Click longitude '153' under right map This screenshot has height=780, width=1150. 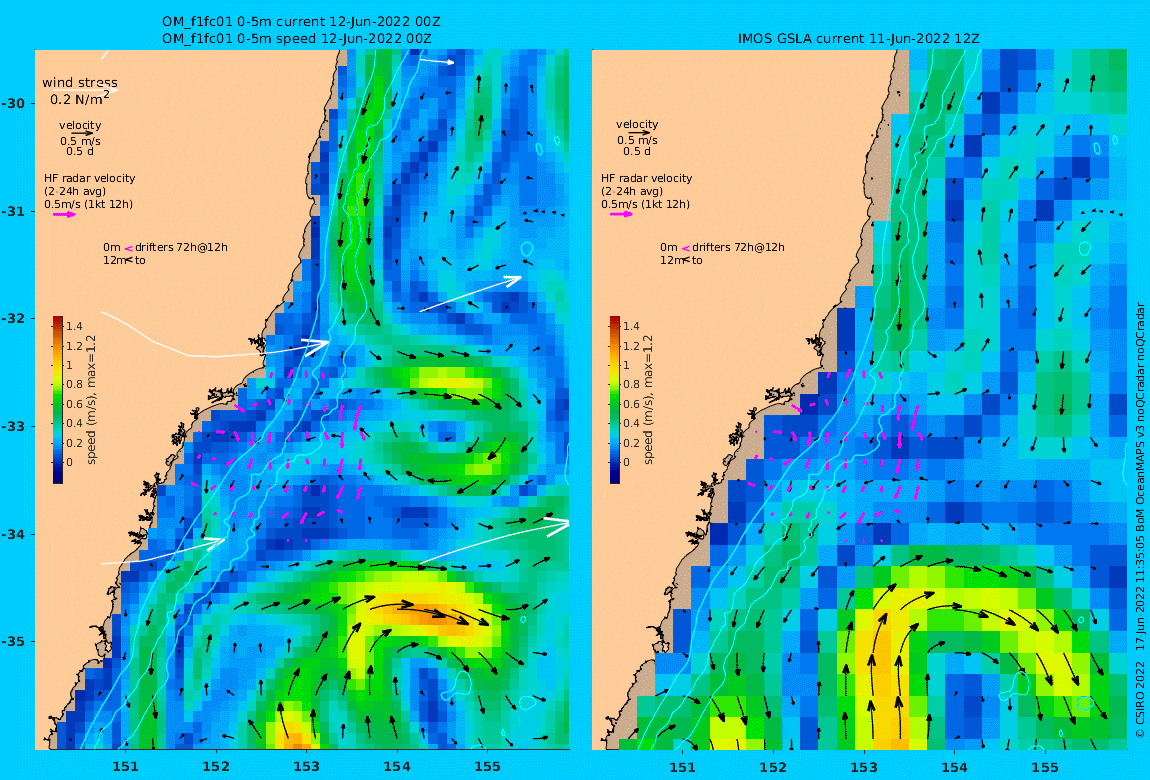click(x=864, y=767)
